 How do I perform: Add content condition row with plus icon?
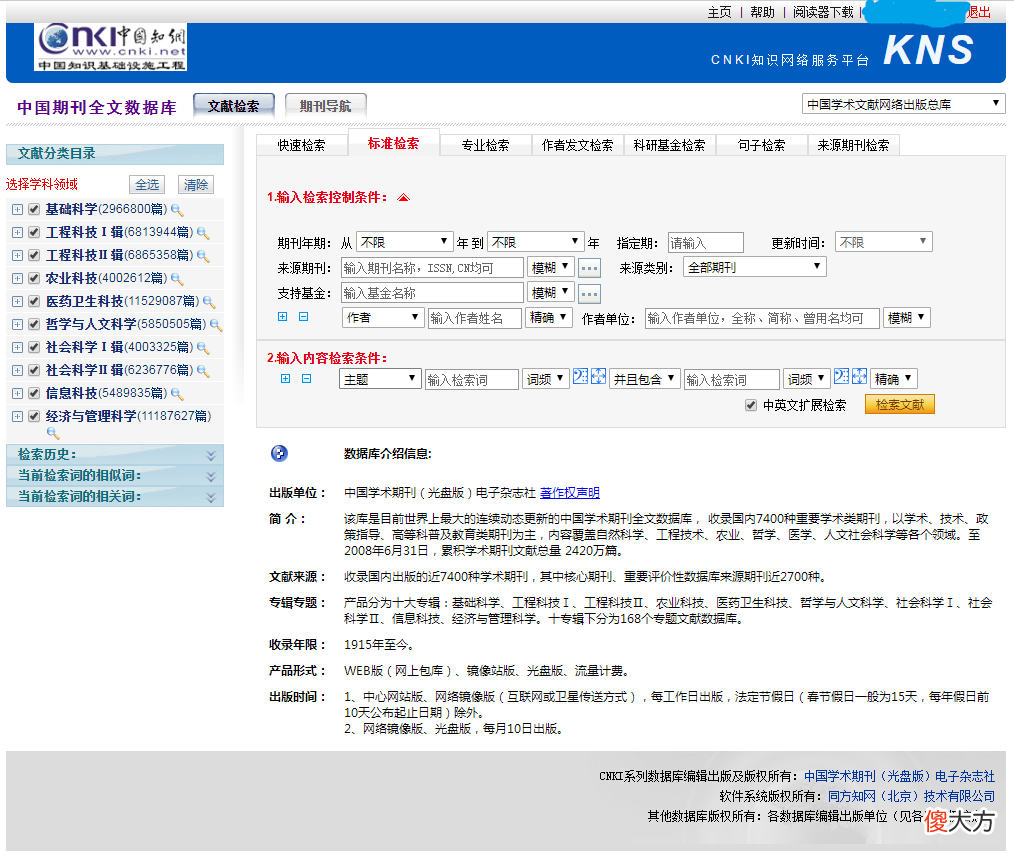(285, 378)
